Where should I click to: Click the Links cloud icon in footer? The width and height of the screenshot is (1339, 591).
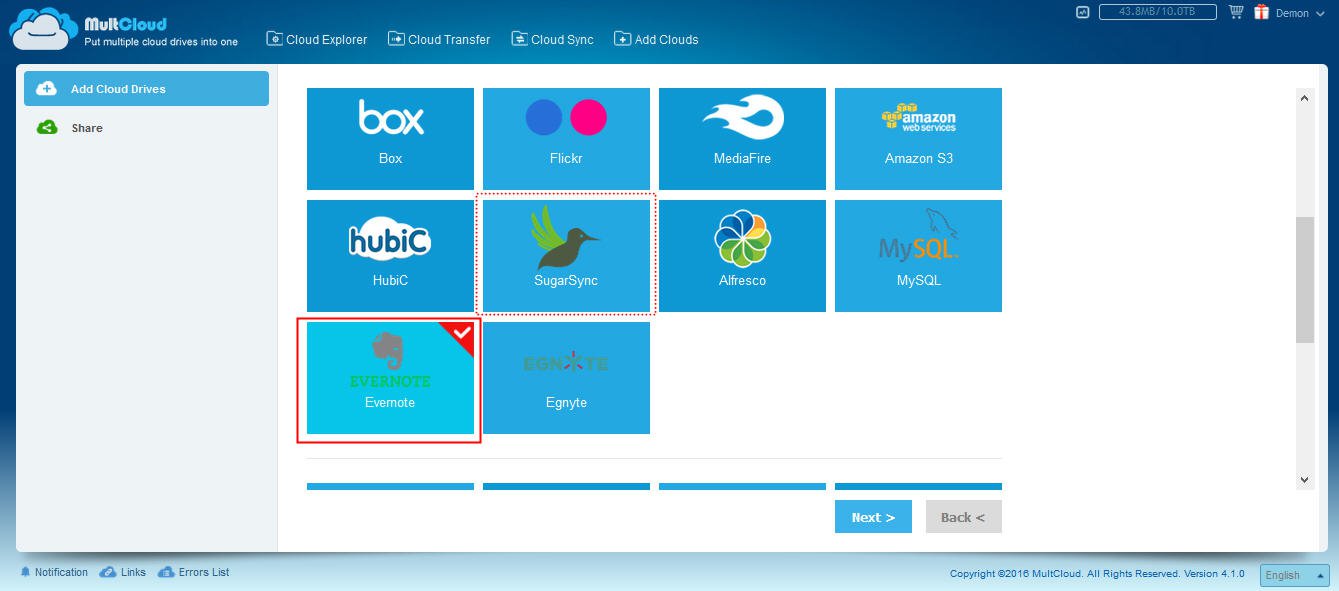[x=107, y=572]
